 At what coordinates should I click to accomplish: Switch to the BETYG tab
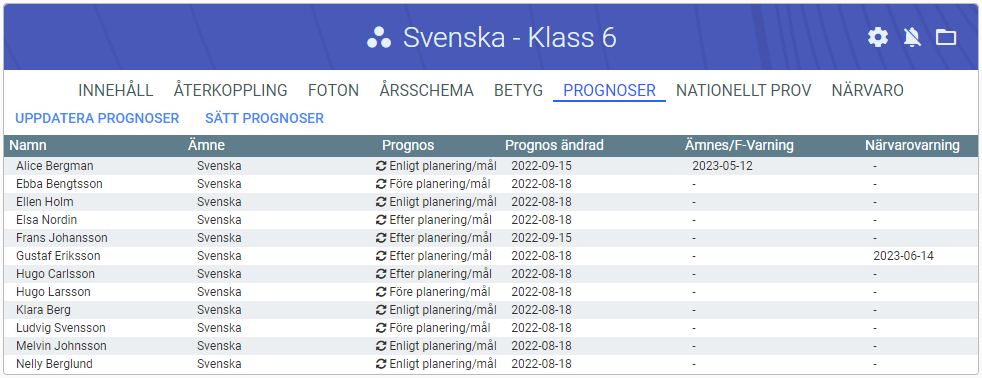[518, 91]
